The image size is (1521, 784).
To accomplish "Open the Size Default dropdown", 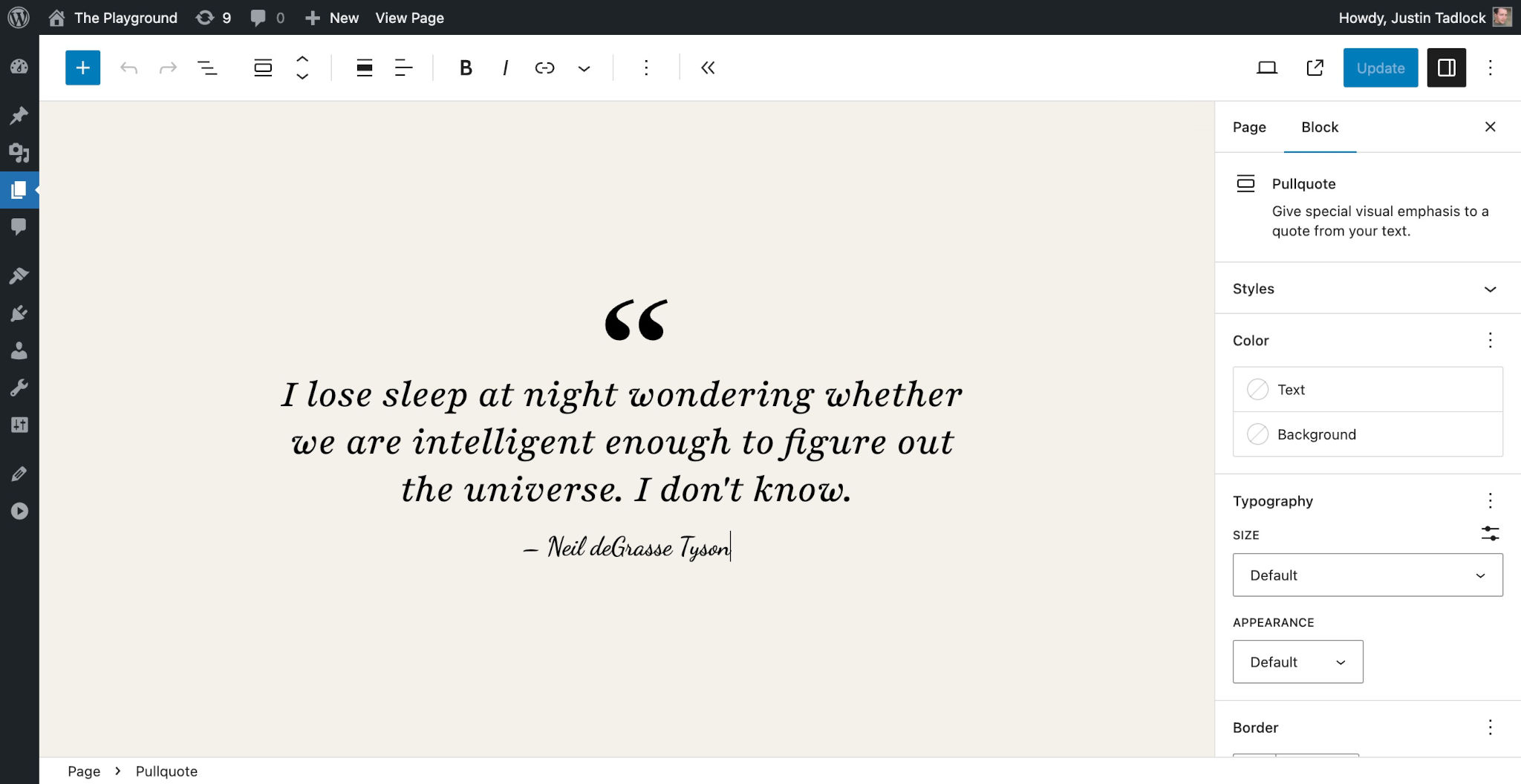I will click(x=1367, y=575).
